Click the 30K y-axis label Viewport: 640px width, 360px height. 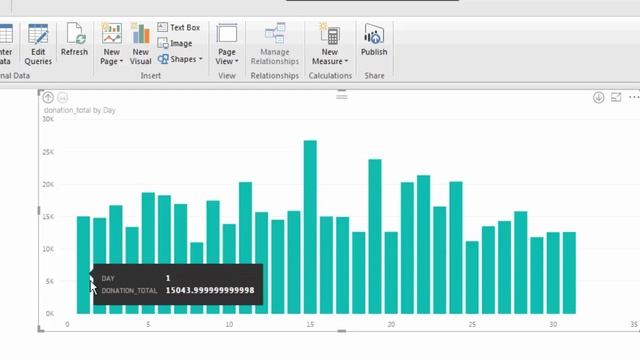[48, 119]
